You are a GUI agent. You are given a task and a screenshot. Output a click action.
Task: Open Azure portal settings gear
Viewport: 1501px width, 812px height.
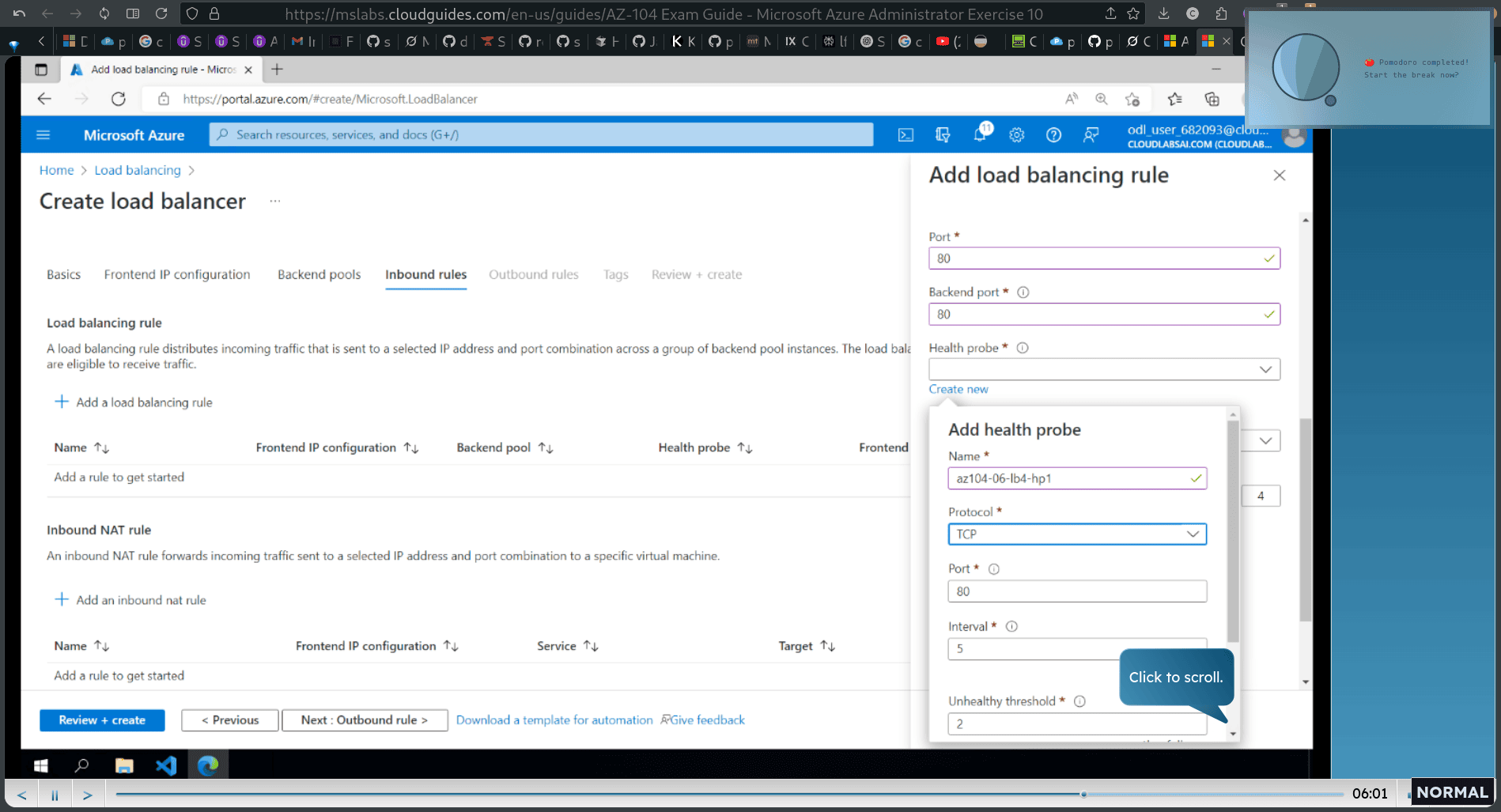(x=1017, y=135)
